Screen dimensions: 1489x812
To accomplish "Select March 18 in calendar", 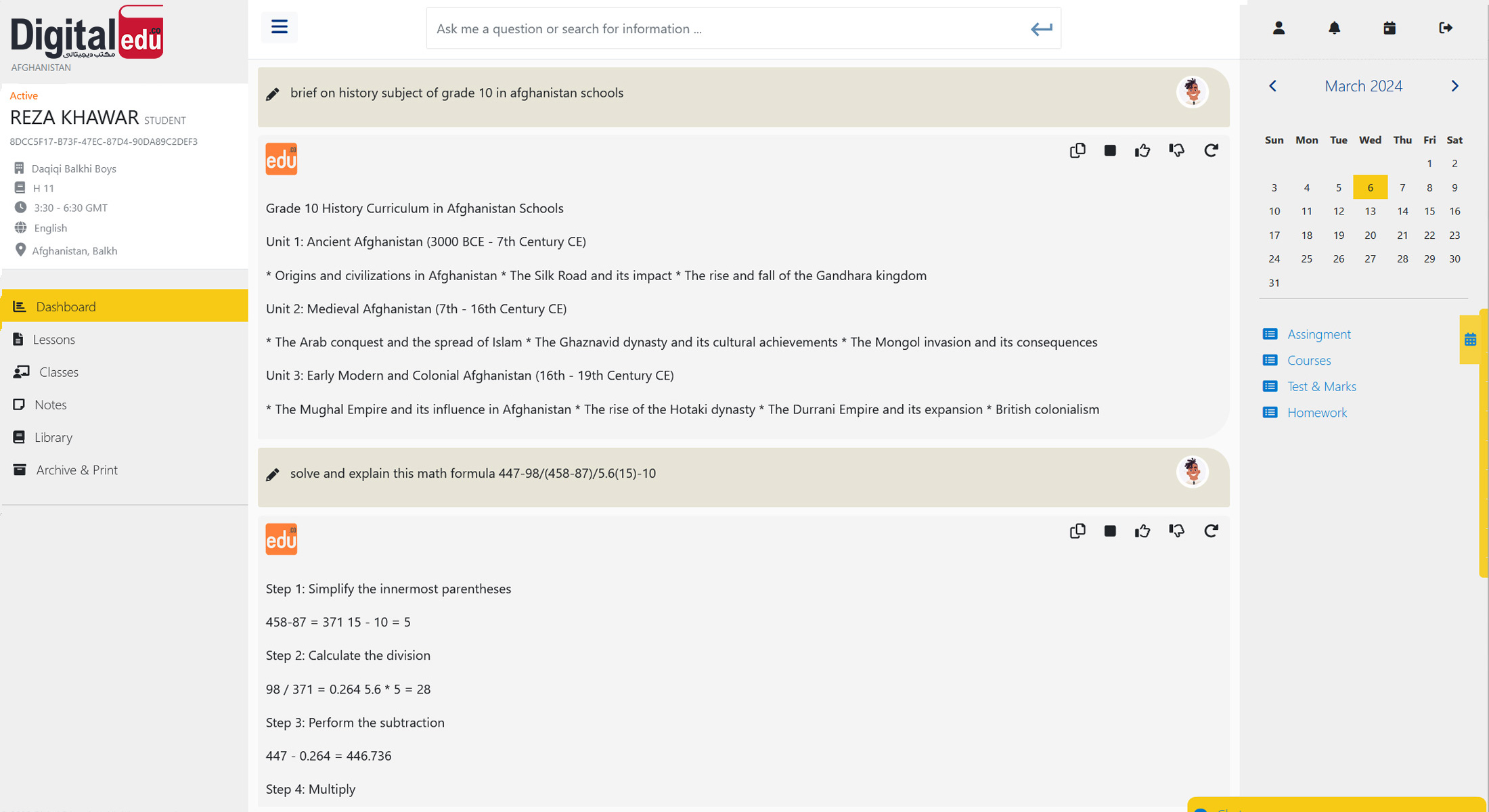I will click(x=1306, y=235).
